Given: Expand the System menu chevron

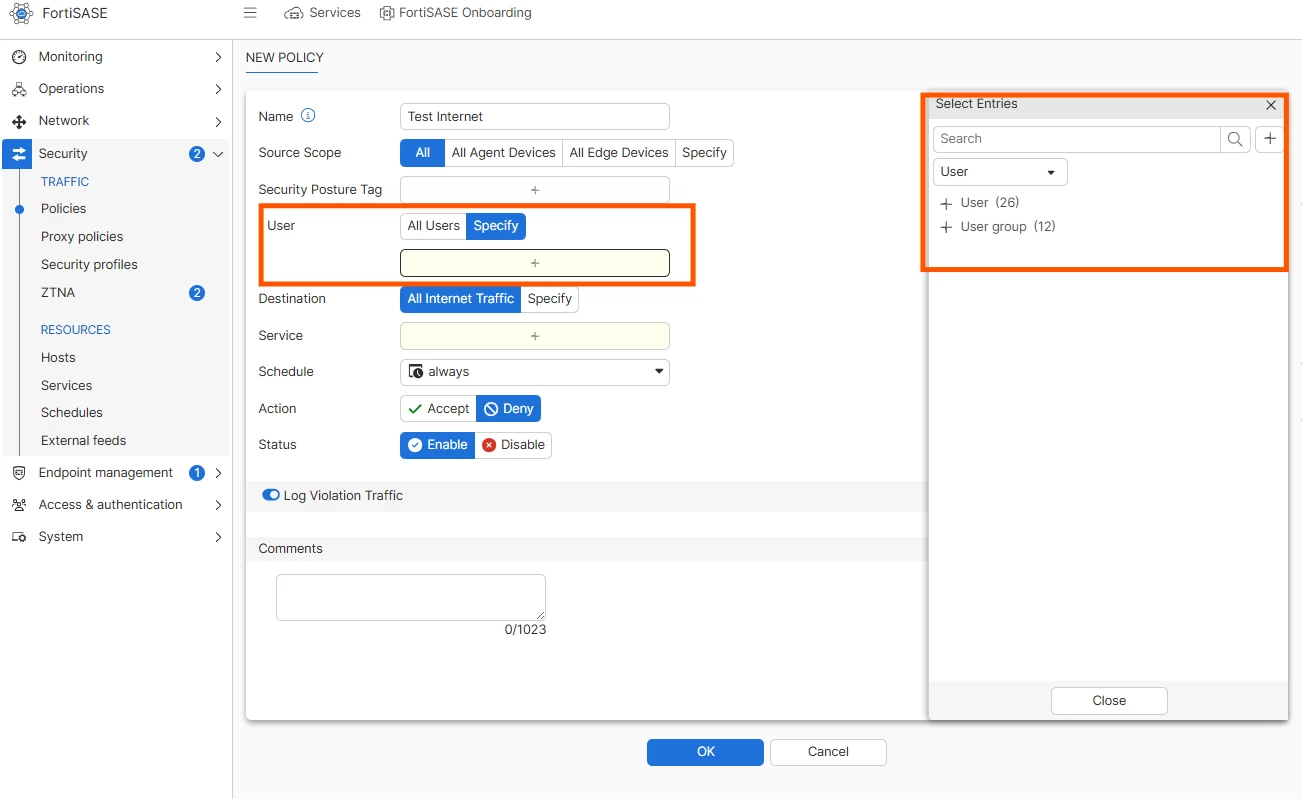Looking at the screenshot, I should click(218, 537).
